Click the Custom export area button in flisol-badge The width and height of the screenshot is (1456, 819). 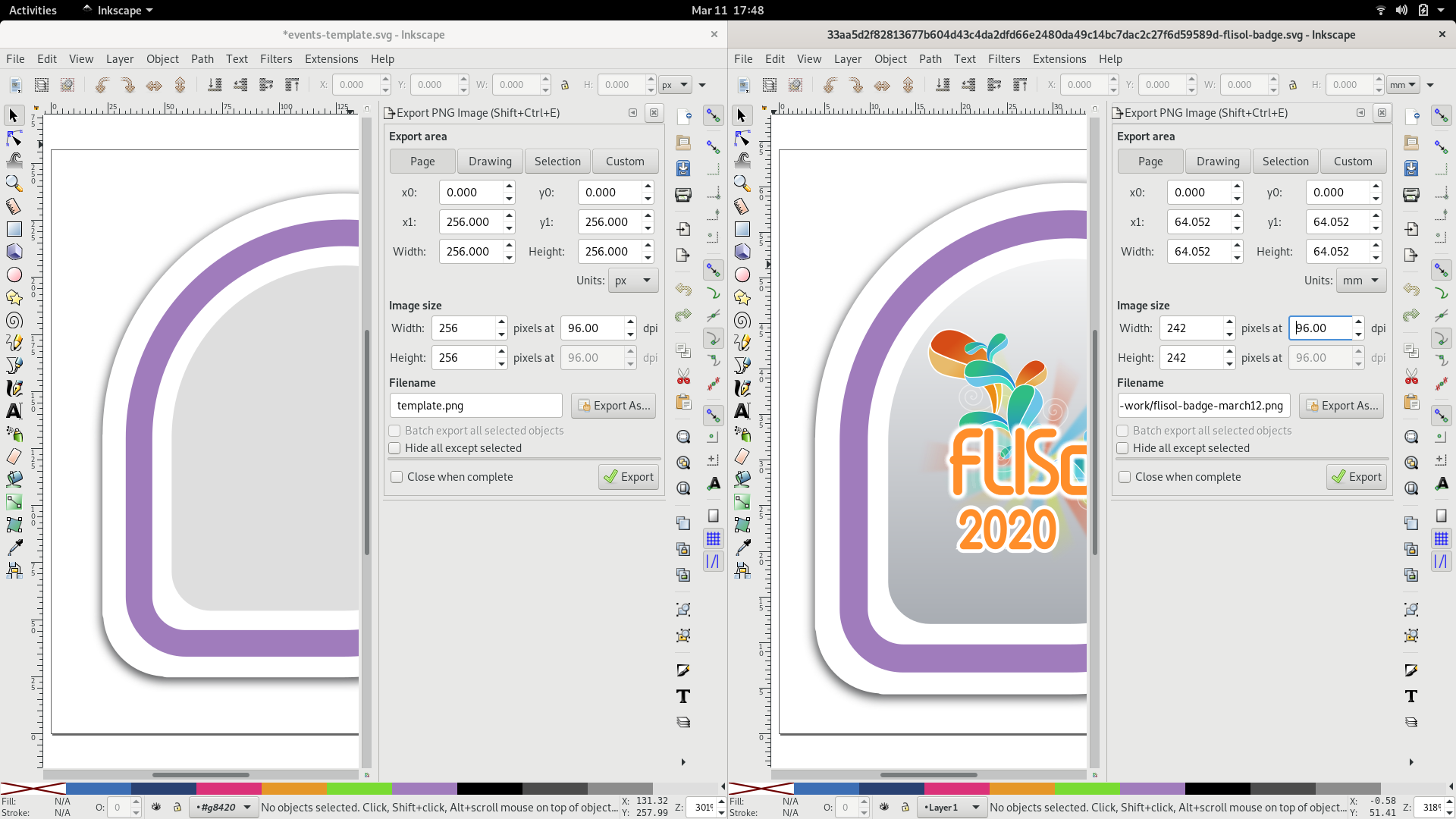1353,162
